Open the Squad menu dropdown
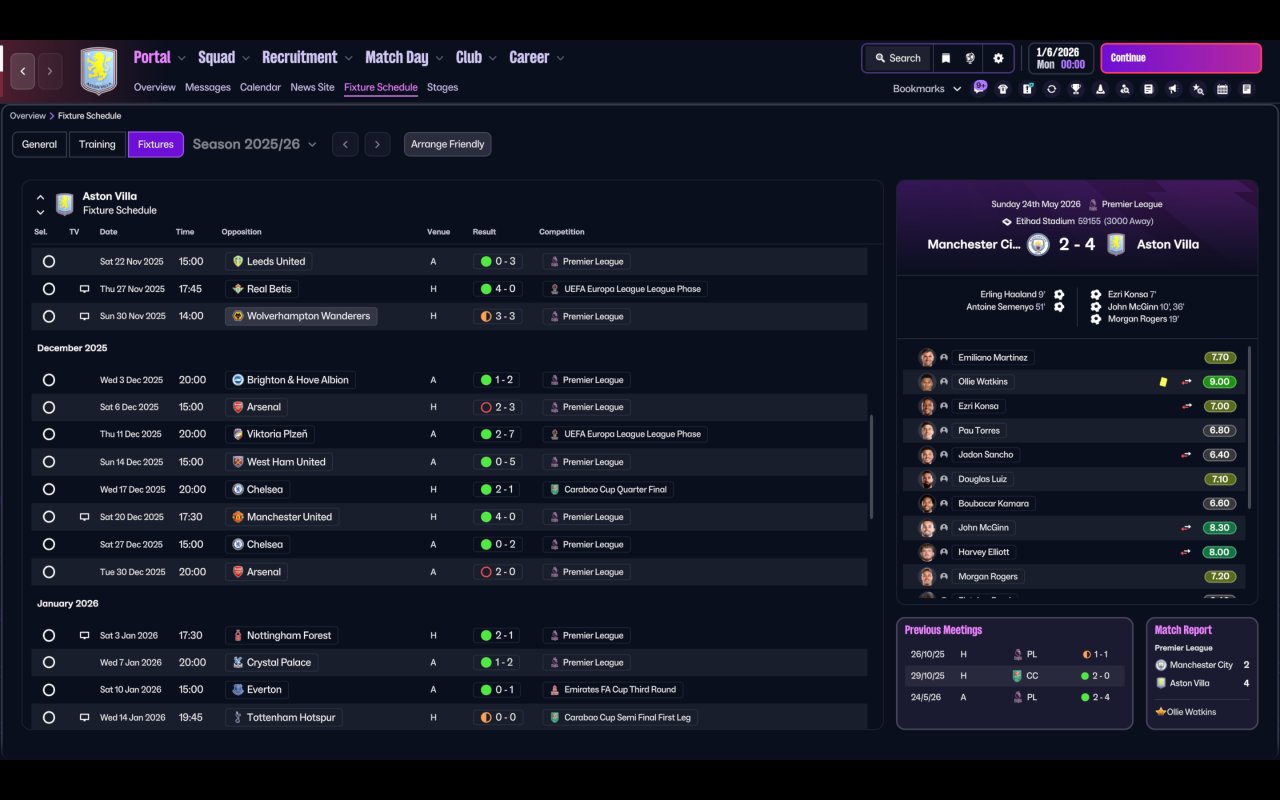Screen dimensions: 1280x800 coord(224,57)
